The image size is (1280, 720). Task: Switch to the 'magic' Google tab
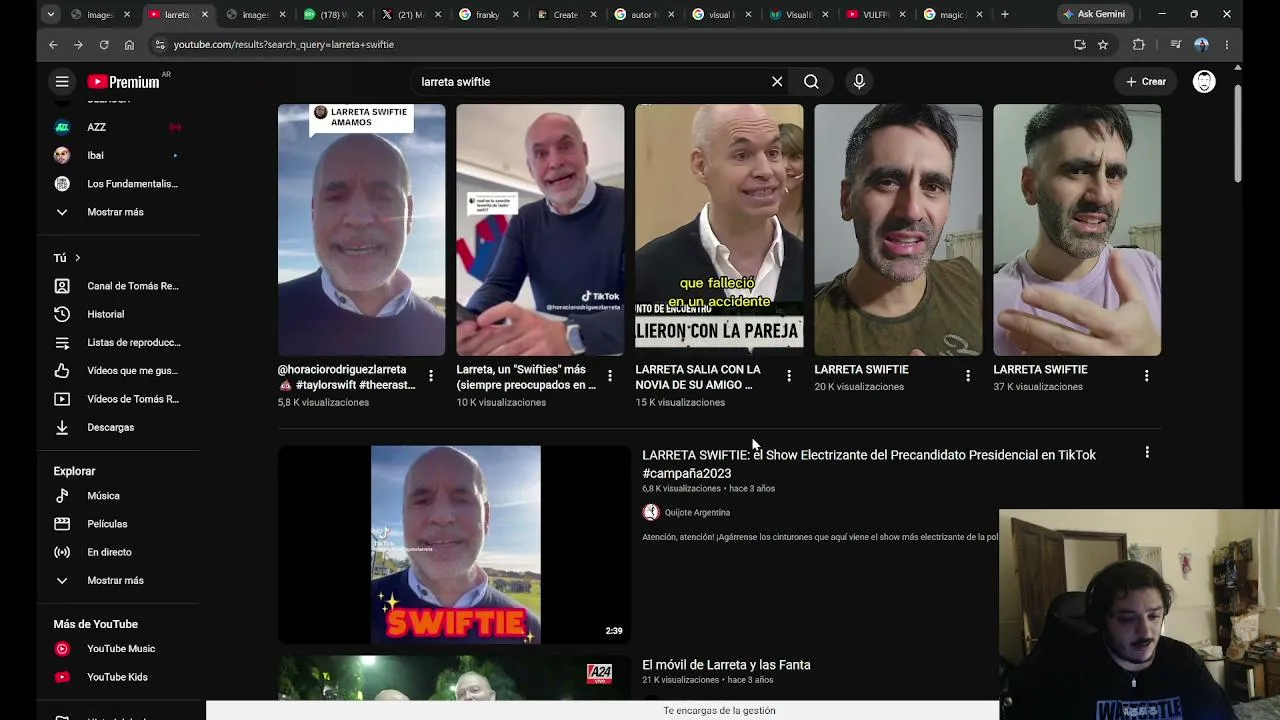click(954, 14)
